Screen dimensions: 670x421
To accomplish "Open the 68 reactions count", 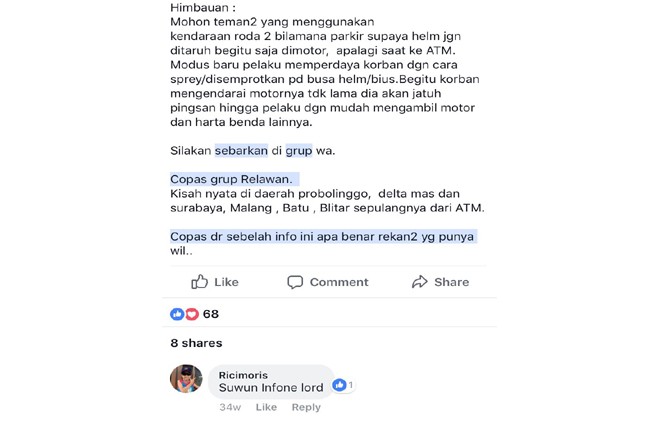I will [211, 314].
